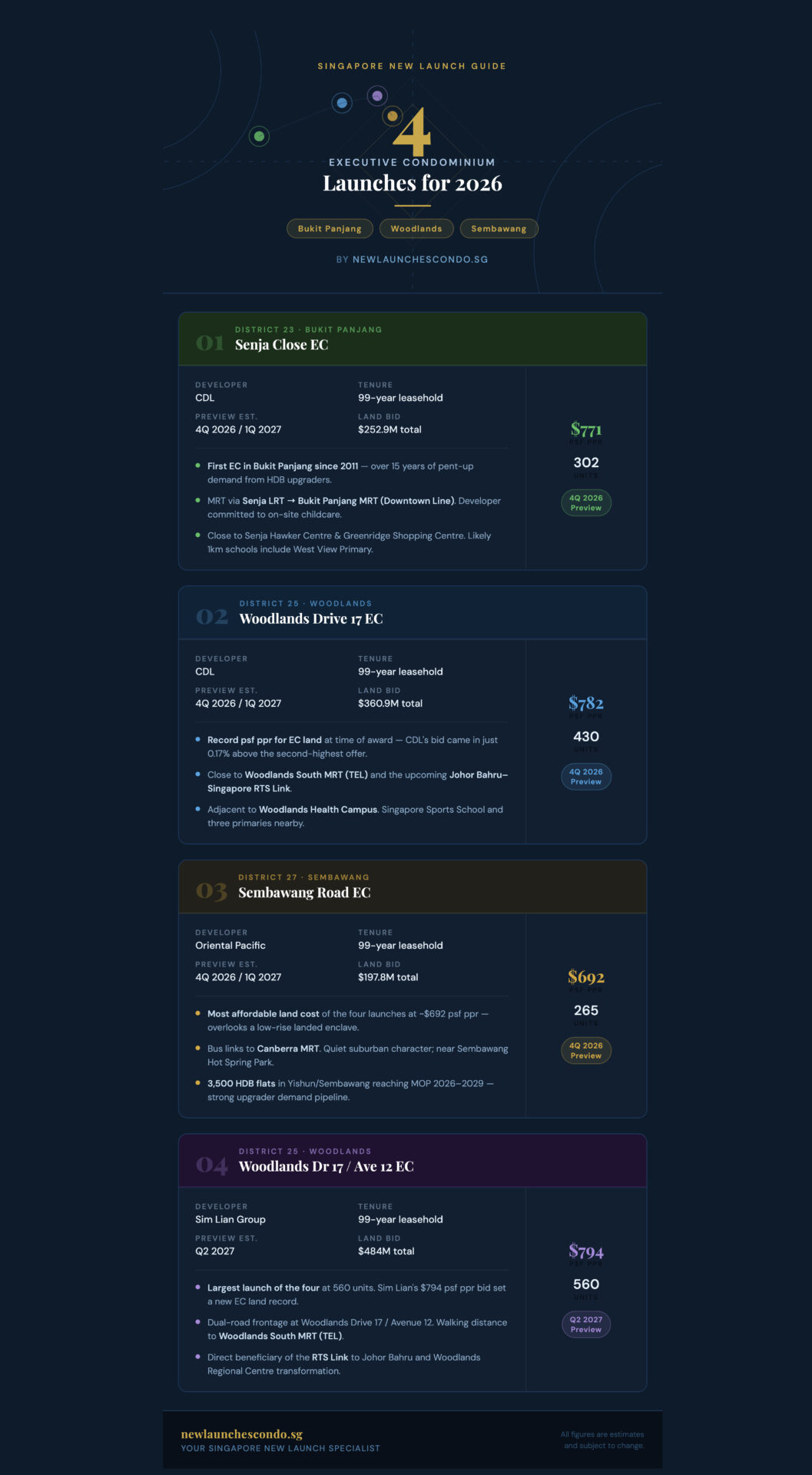
Task: Click the green 4Q 2026 Preview badge
Action: [x=586, y=503]
